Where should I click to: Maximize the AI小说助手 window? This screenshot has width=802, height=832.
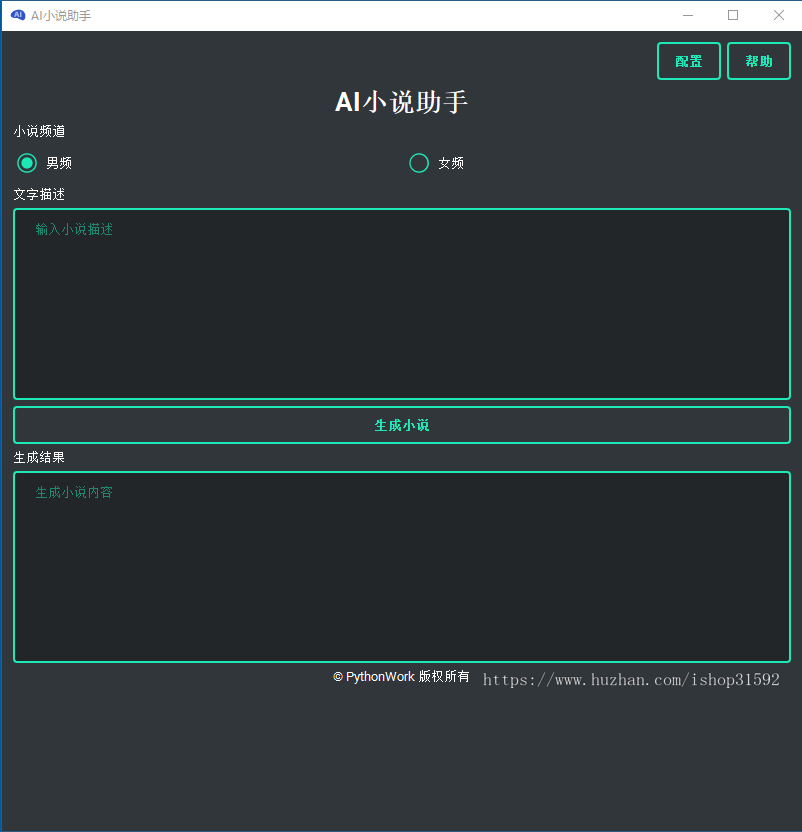click(733, 15)
